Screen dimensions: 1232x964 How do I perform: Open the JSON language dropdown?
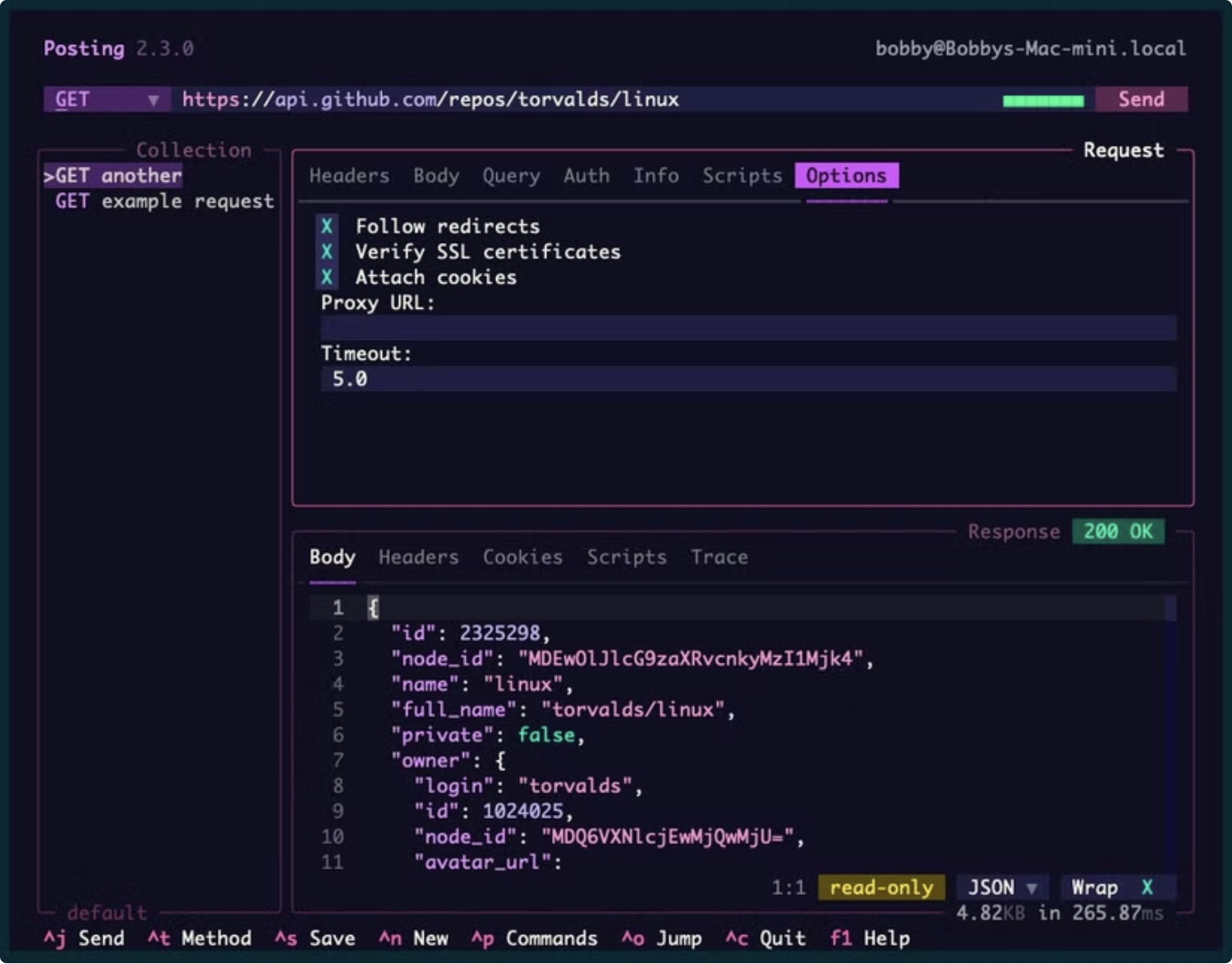pyautogui.click(x=1002, y=888)
